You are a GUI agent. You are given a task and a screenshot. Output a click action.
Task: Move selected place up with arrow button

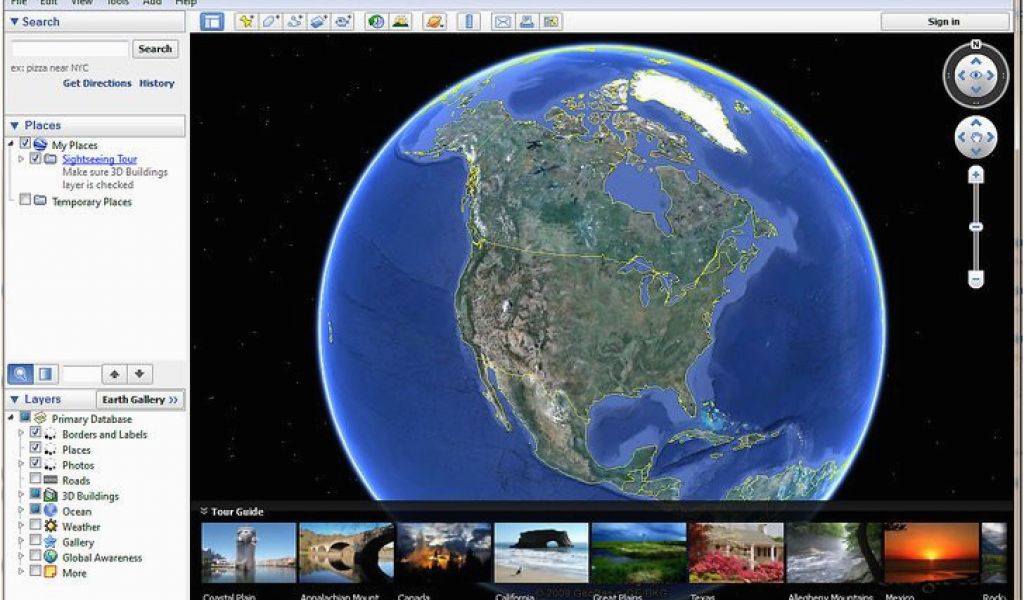(x=114, y=374)
